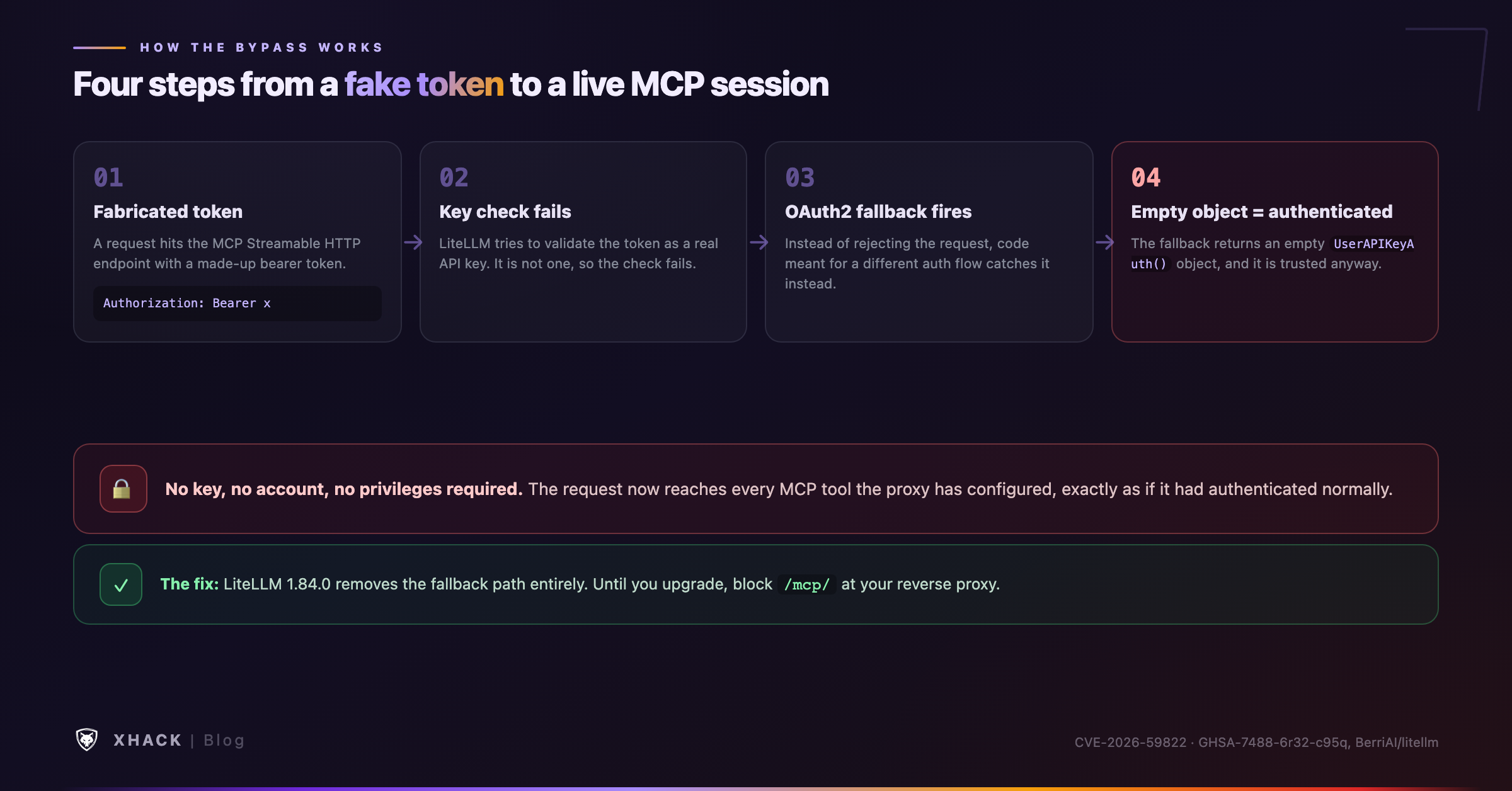This screenshot has width=1512, height=791.
Task: Click the UserAPIKeyAuth() code reference
Action: (1273, 254)
